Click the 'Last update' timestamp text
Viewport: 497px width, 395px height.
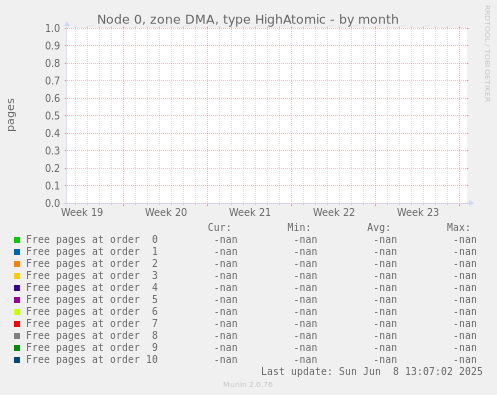[x=372, y=372]
